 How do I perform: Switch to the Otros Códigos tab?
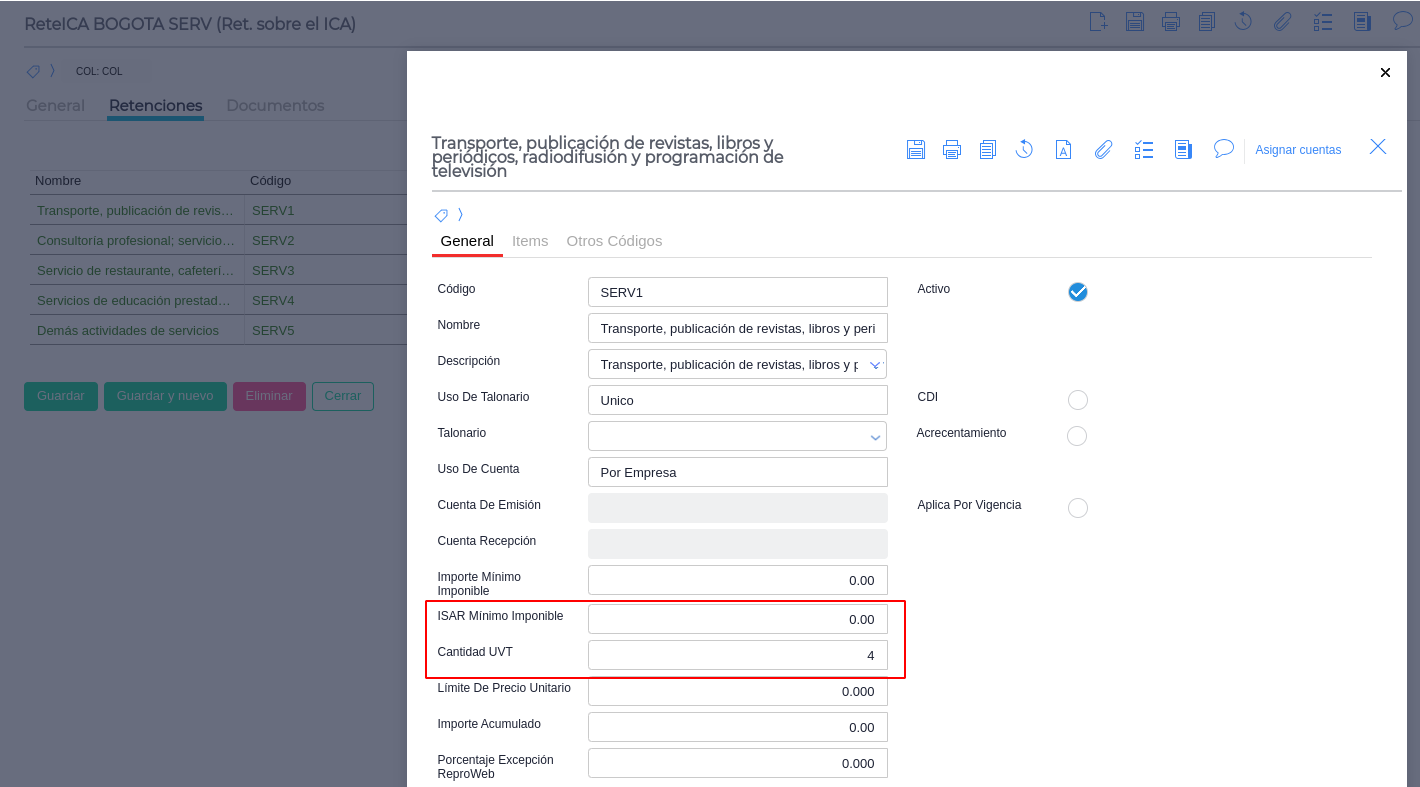[x=614, y=241]
